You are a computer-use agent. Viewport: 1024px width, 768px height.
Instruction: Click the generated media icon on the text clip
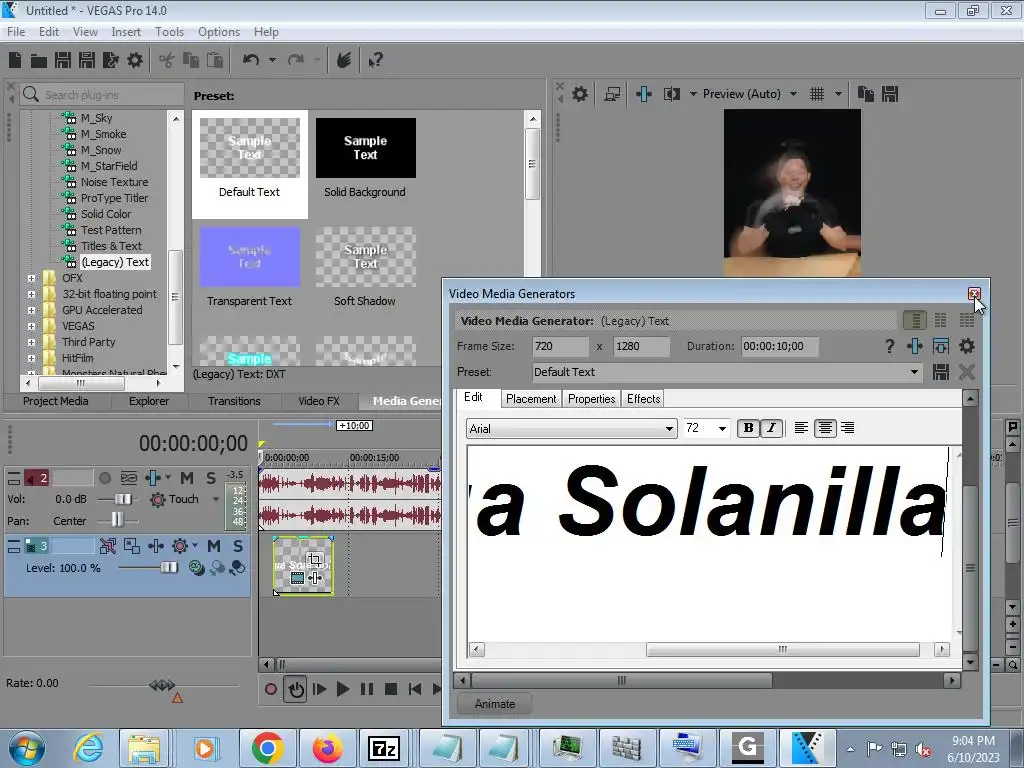298,578
